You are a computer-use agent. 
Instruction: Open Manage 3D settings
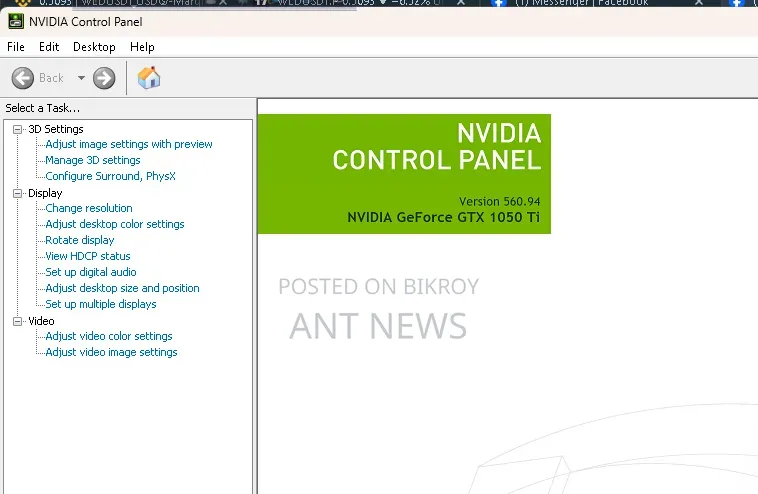point(93,160)
